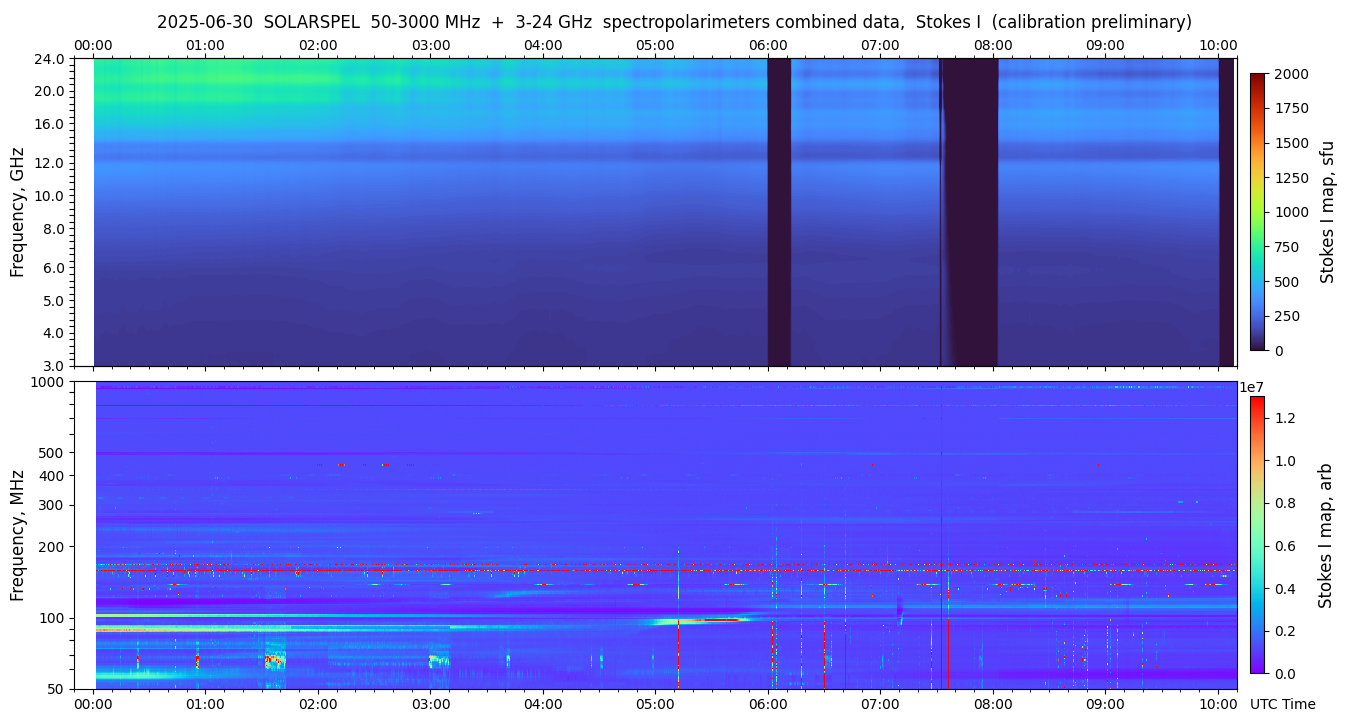Screen dimensions: 1350x725
Task: Select the "Stokes I map, arb" label
Action: 1325,535
